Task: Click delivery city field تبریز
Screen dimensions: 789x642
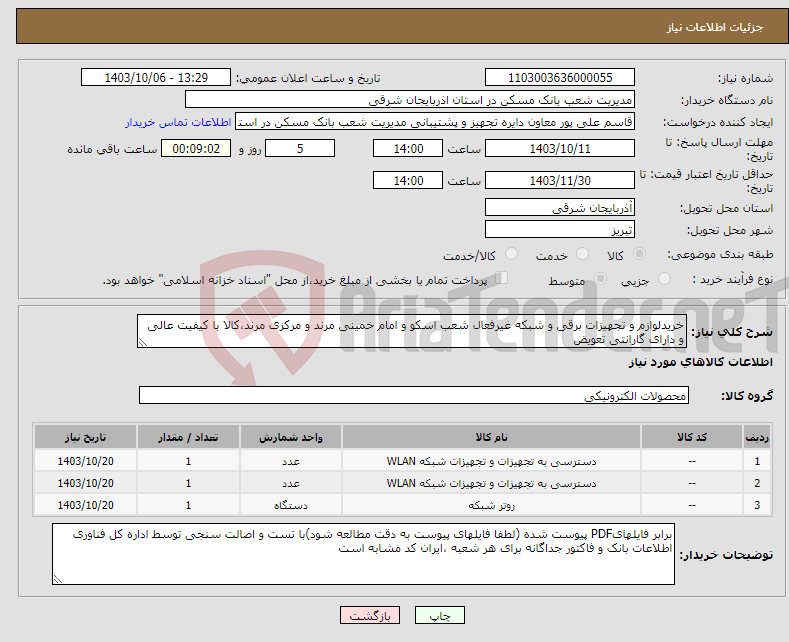Action: [x=560, y=229]
